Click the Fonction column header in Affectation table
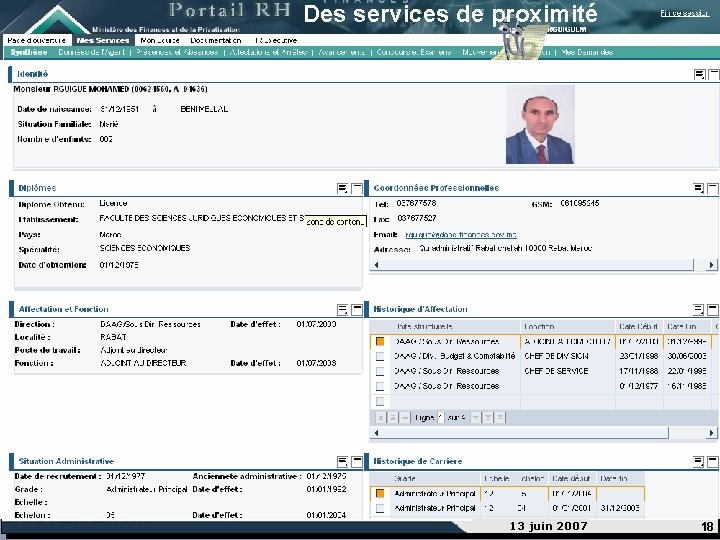 568,326
